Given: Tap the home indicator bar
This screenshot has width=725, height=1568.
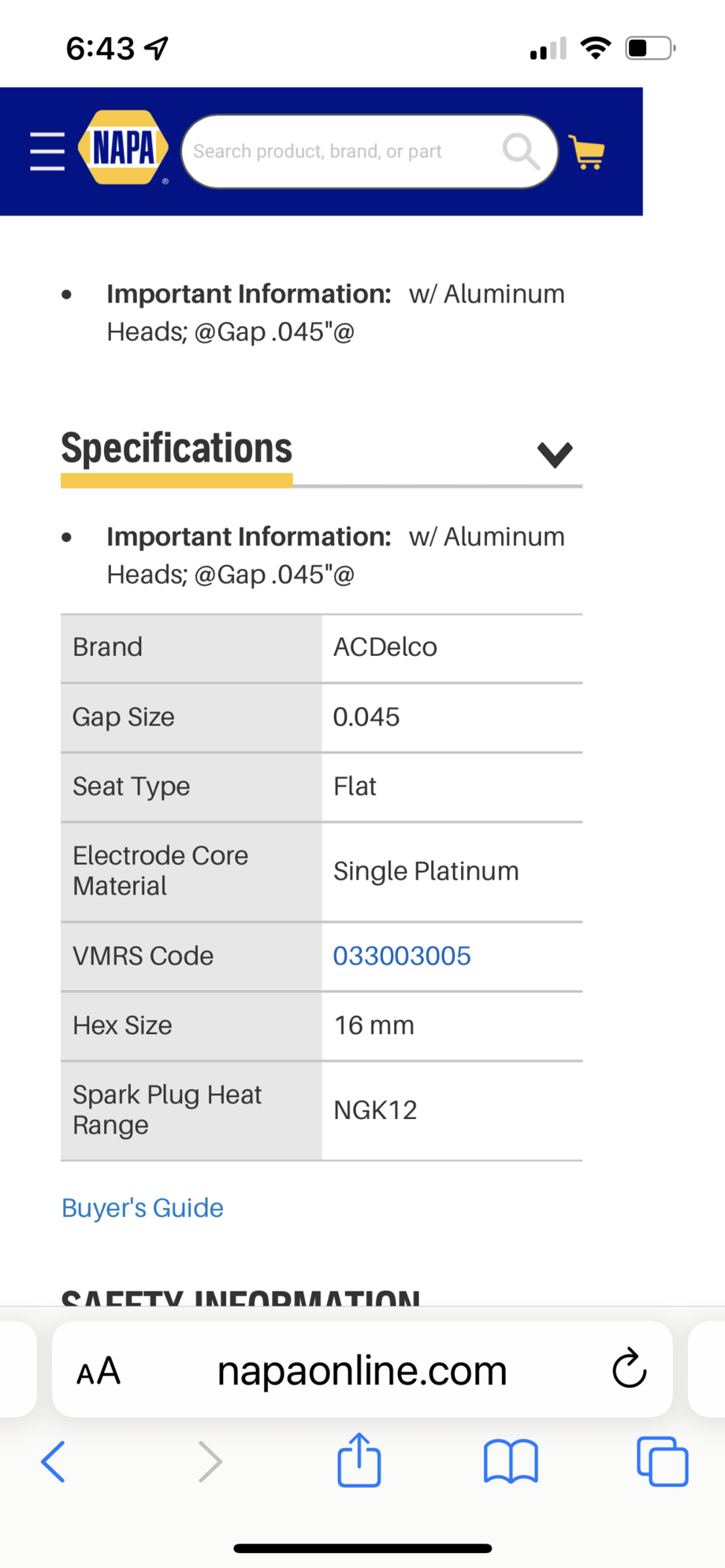Looking at the screenshot, I should [x=362, y=1548].
